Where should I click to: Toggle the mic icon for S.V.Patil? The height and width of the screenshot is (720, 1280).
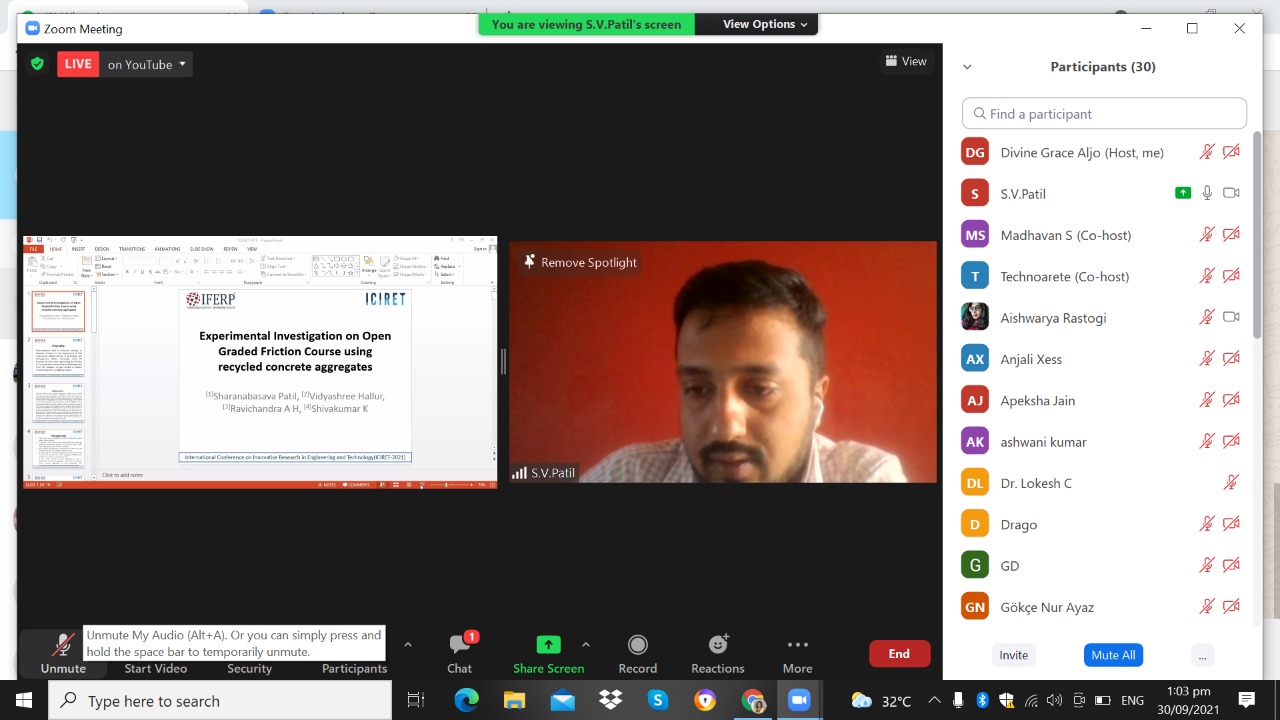point(1207,193)
